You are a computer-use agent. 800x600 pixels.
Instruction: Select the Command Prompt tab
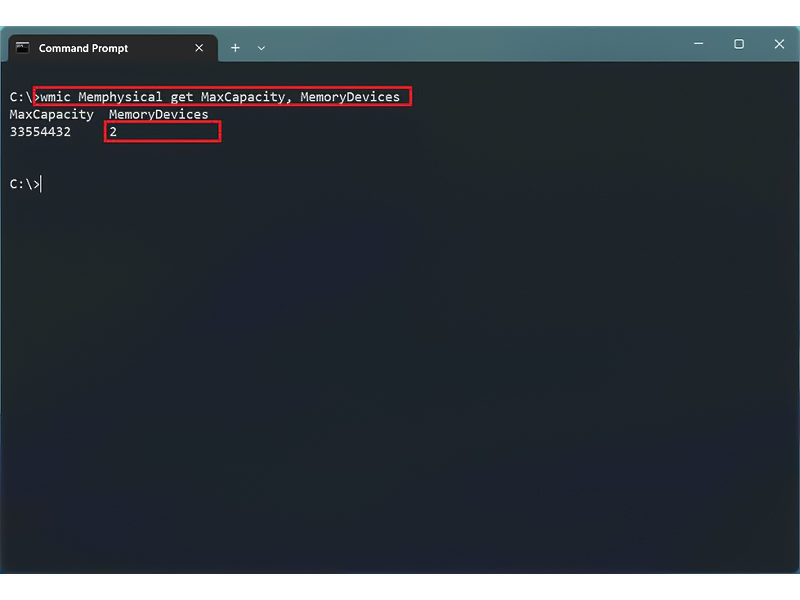point(113,48)
